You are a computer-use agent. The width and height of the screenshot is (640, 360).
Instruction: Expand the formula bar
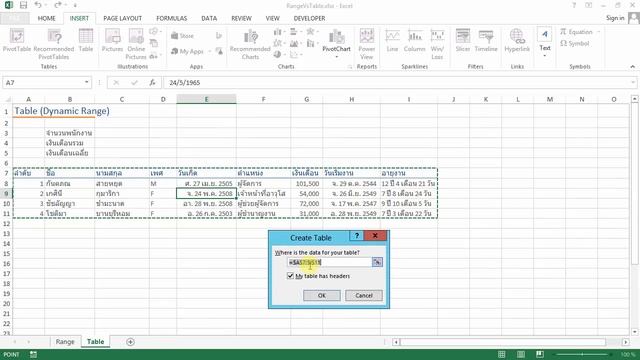tap(633, 82)
